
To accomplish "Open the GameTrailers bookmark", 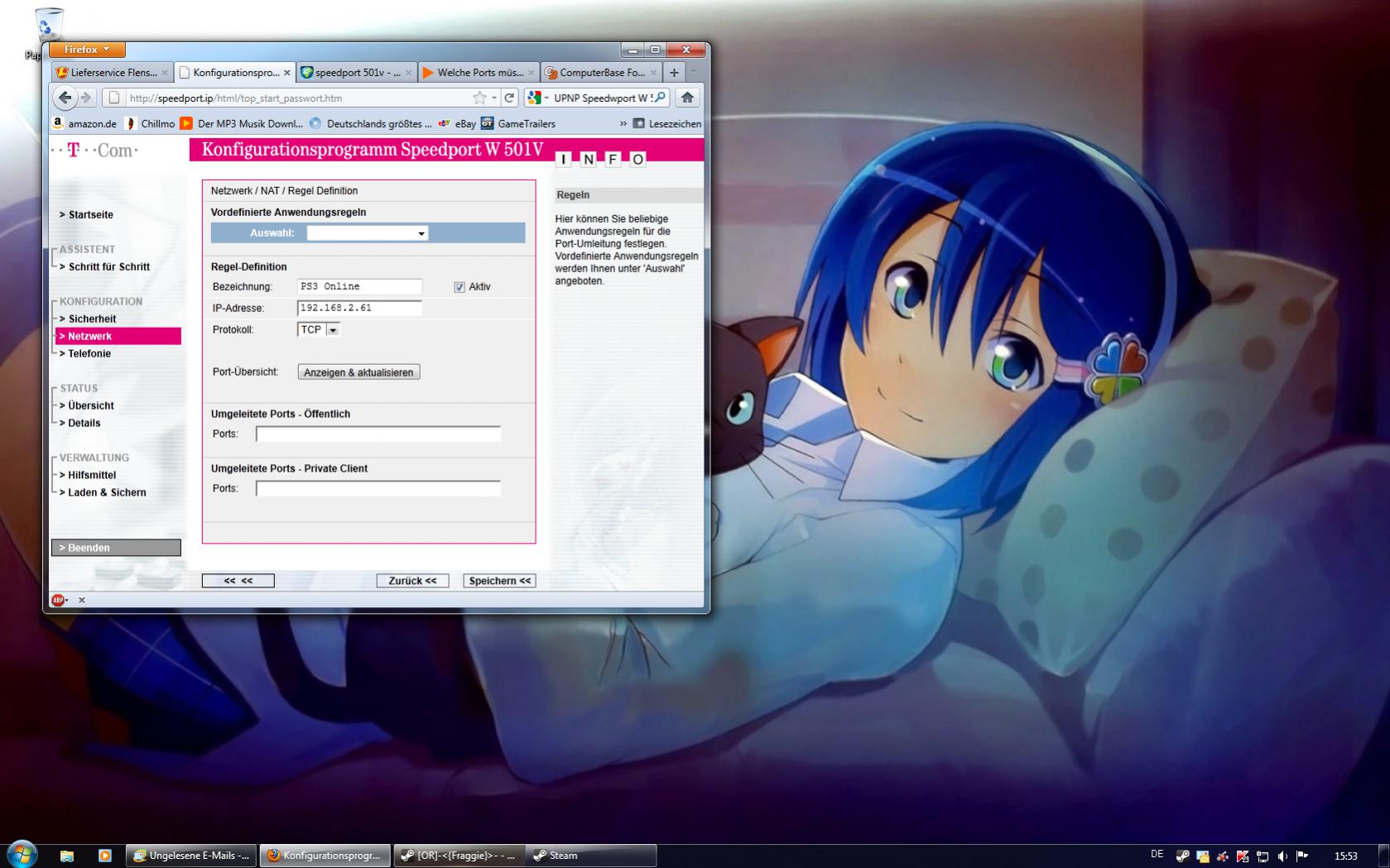I will click(x=518, y=123).
